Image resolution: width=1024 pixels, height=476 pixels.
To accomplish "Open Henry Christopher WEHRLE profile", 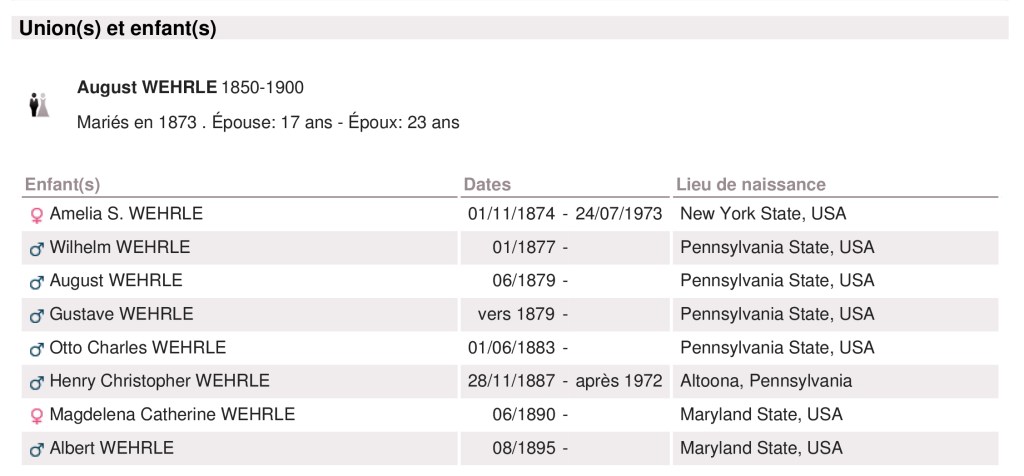I will 159,381.
